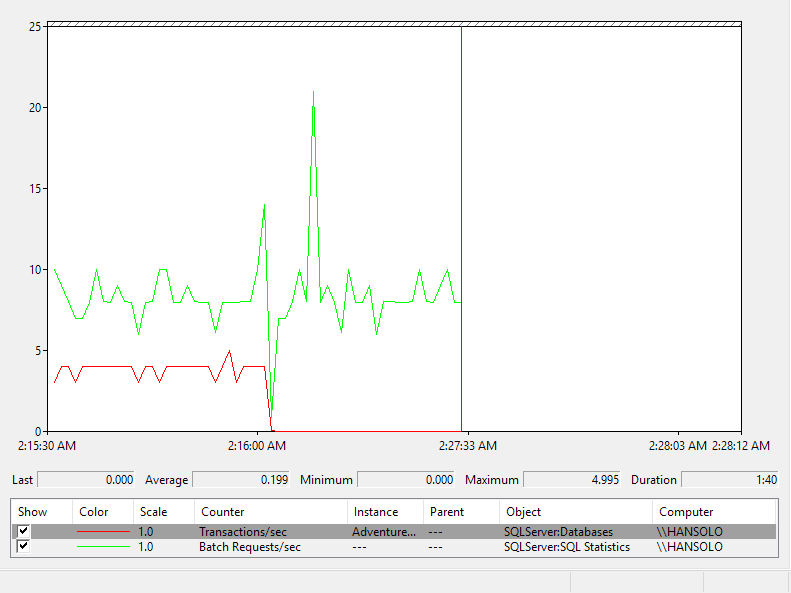
Task: Click the green spike peak near 20
Action: click(313, 93)
